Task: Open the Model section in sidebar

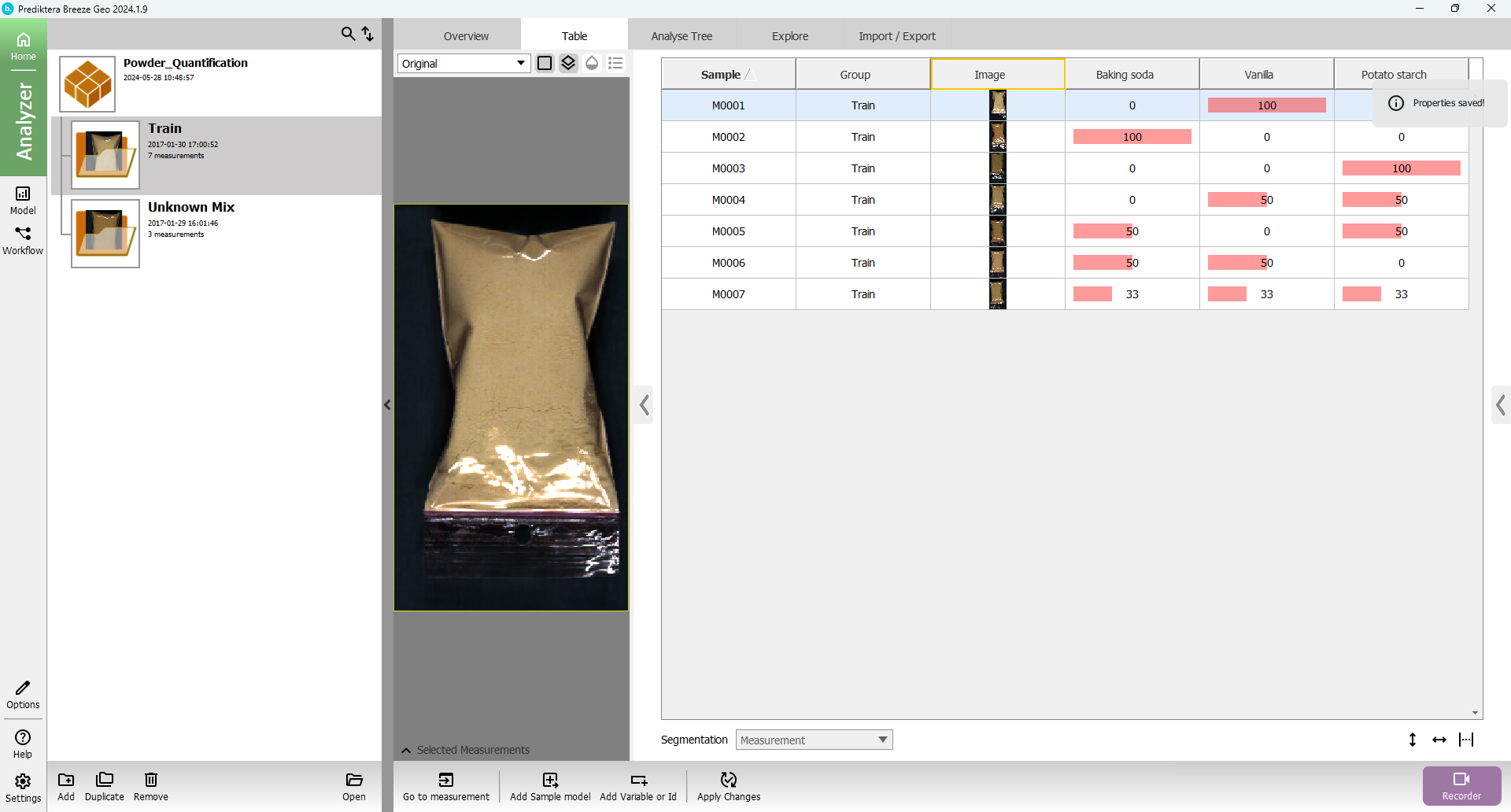Action: pyautogui.click(x=23, y=199)
